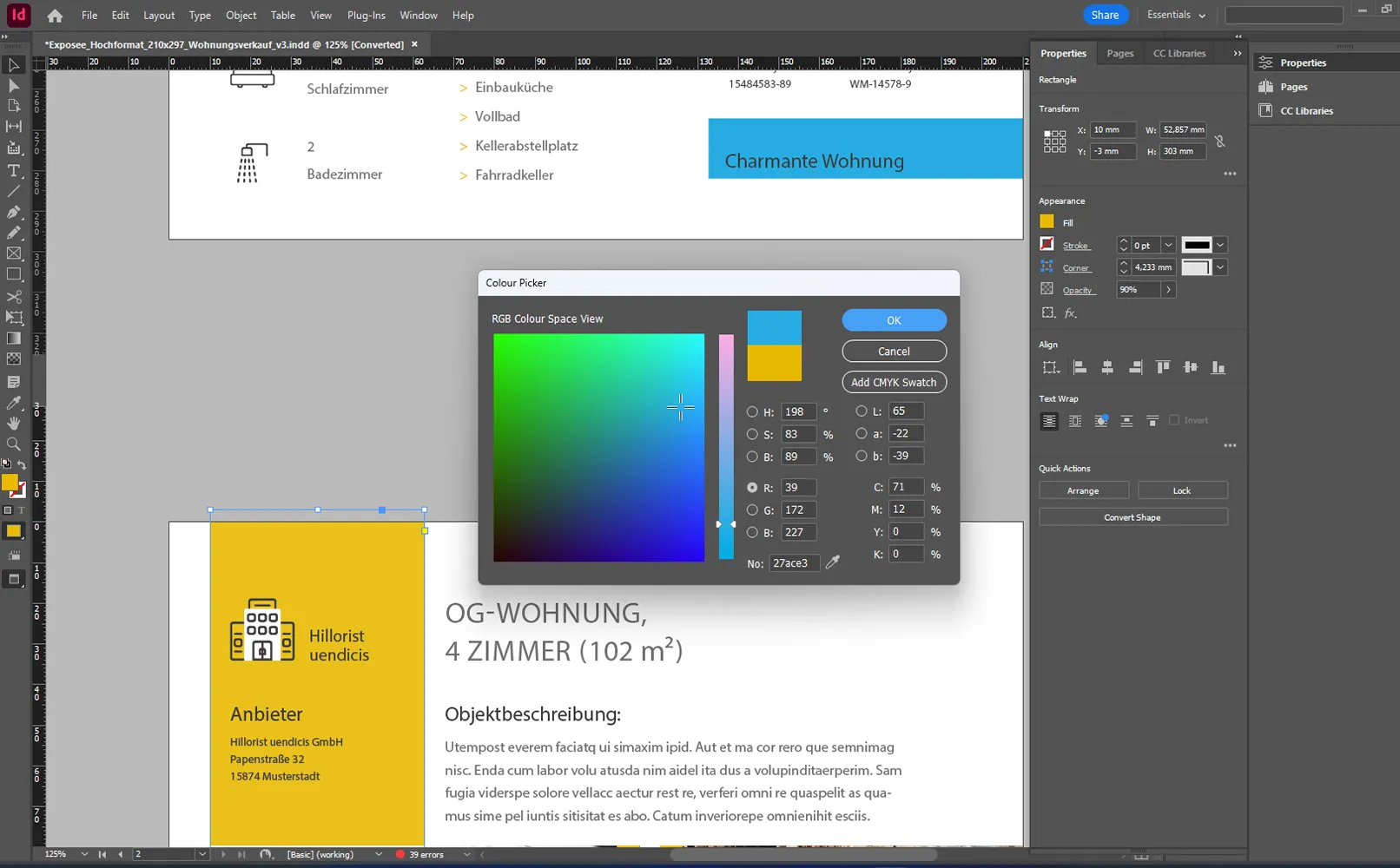
Task: Select the Line tool
Action: click(14, 191)
